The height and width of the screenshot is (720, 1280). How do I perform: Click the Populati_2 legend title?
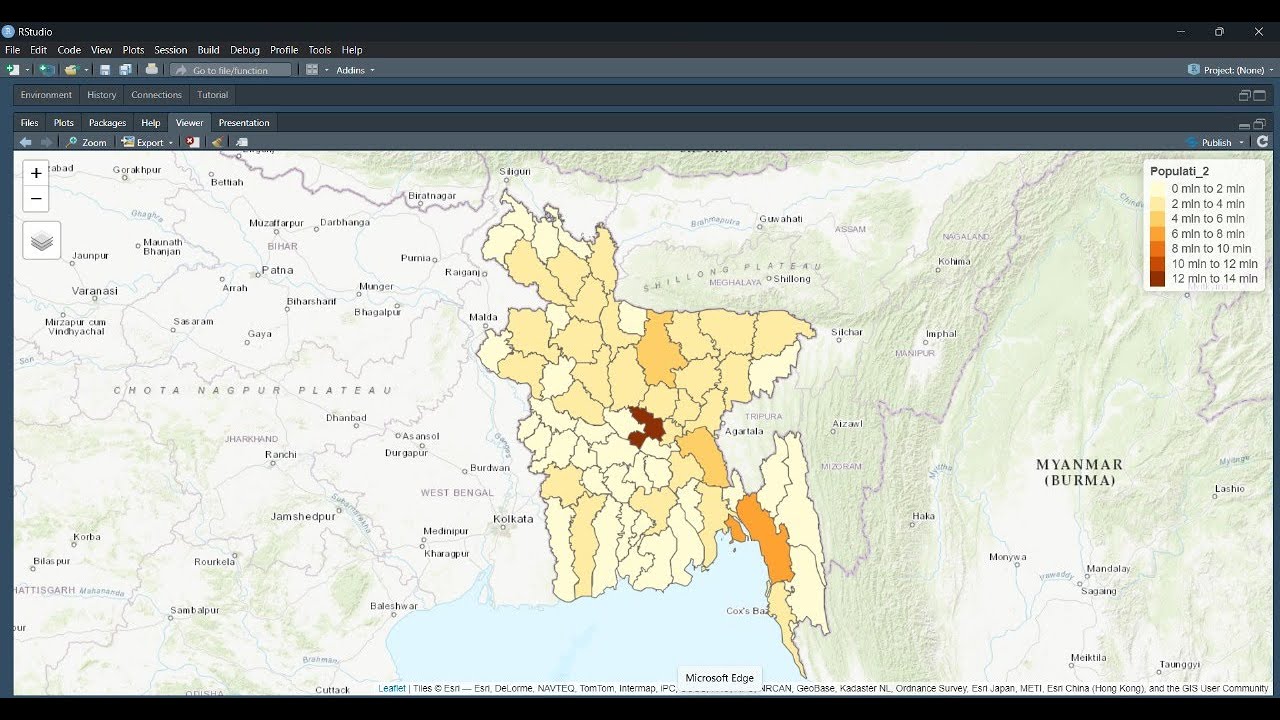pos(1180,171)
